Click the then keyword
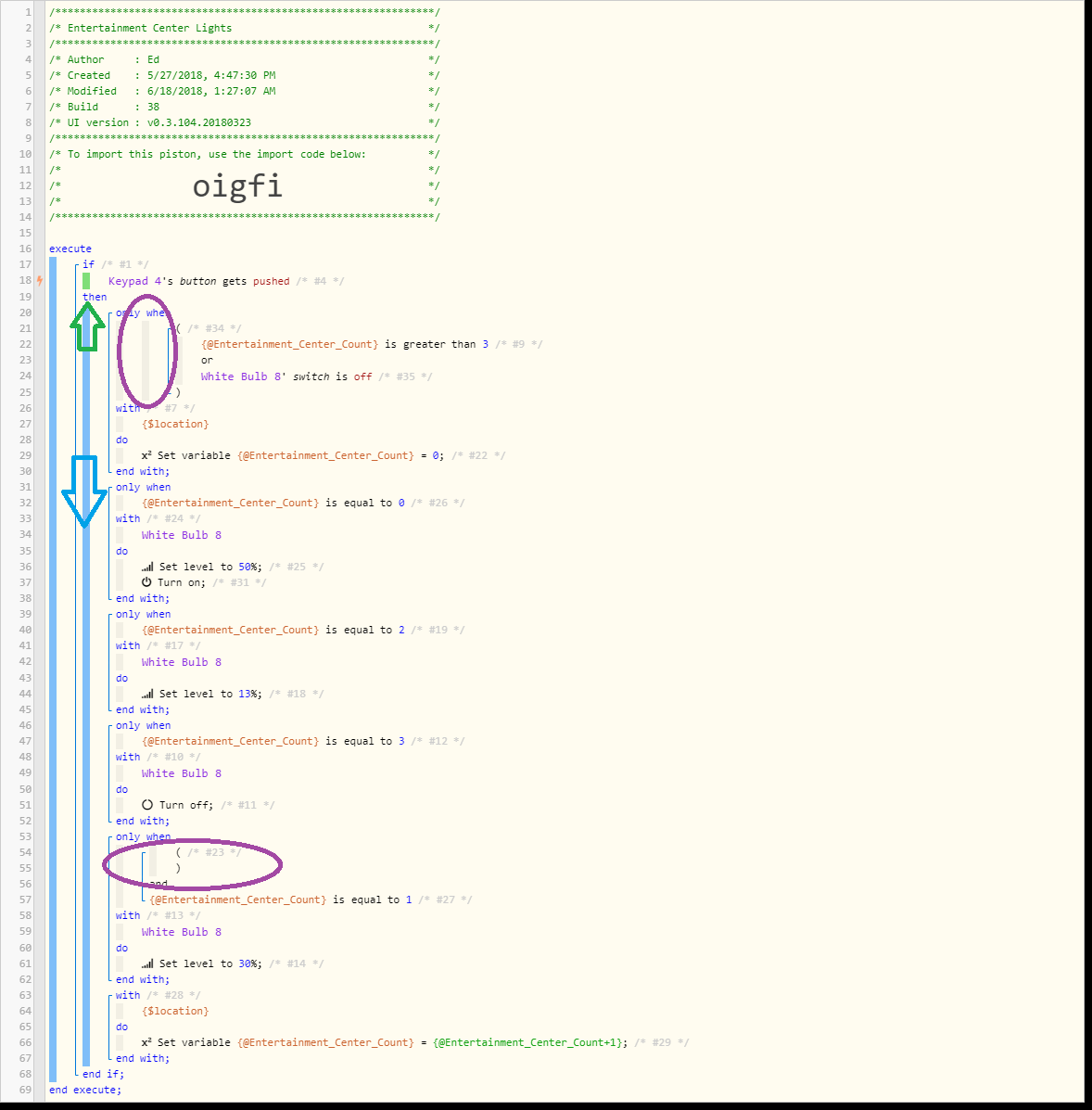This screenshot has height=1110, width=1092. 95,297
